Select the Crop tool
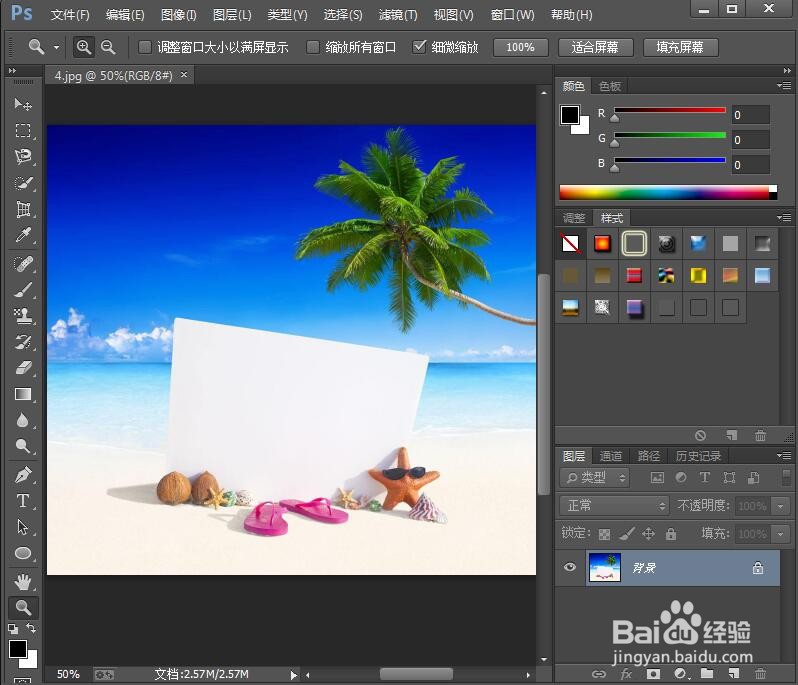Image resolution: width=798 pixels, height=685 pixels. tap(22, 209)
